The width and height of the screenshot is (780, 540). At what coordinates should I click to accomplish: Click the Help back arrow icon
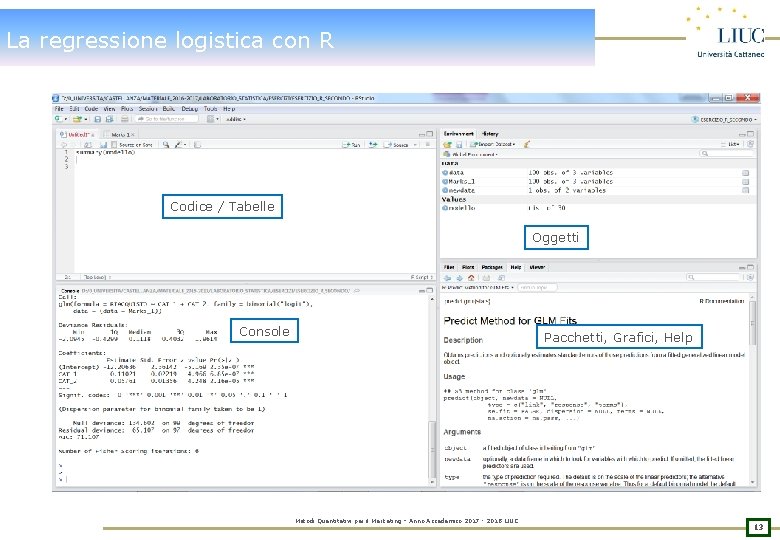447,277
